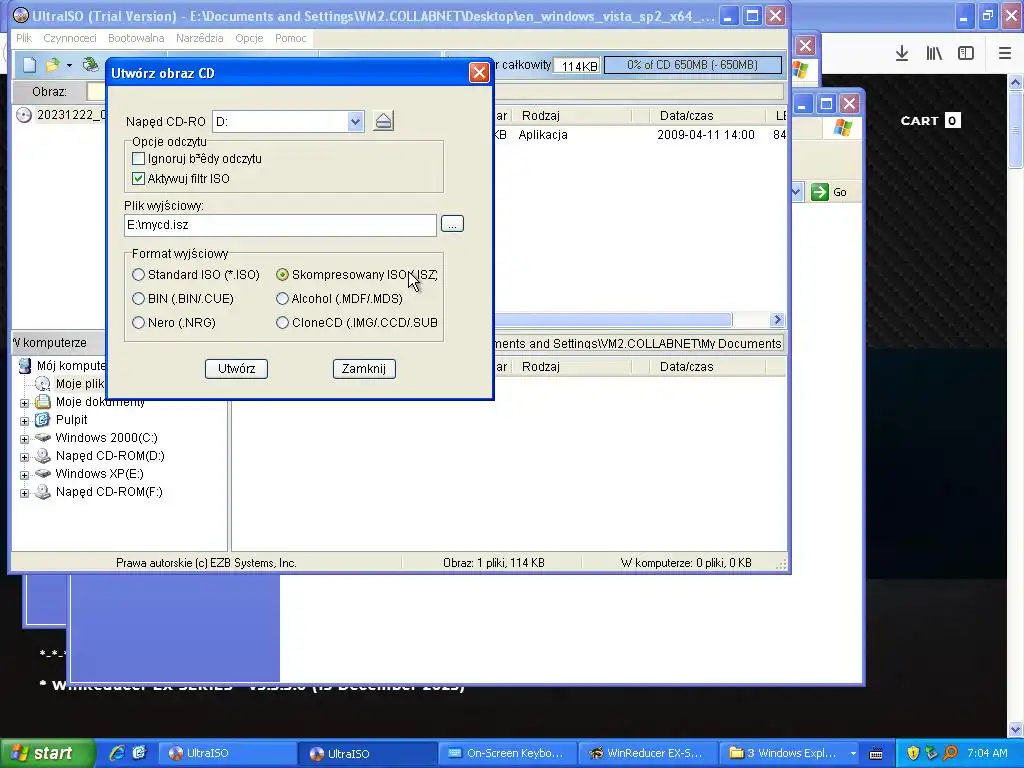The height and width of the screenshot is (768, 1024).
Task: Click the Firefox library icon
Action: (934, 54)
